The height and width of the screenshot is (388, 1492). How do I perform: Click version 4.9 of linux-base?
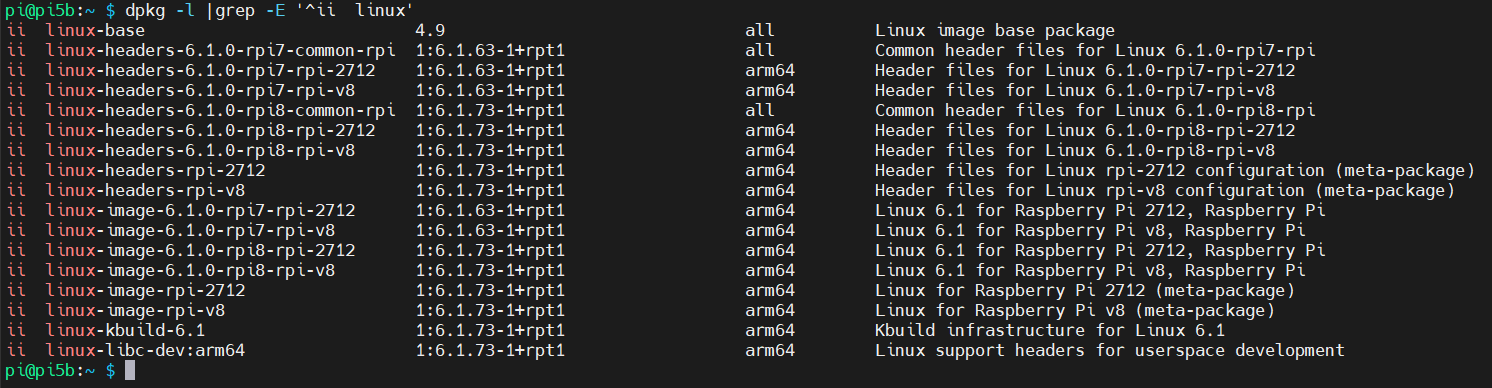430,30
